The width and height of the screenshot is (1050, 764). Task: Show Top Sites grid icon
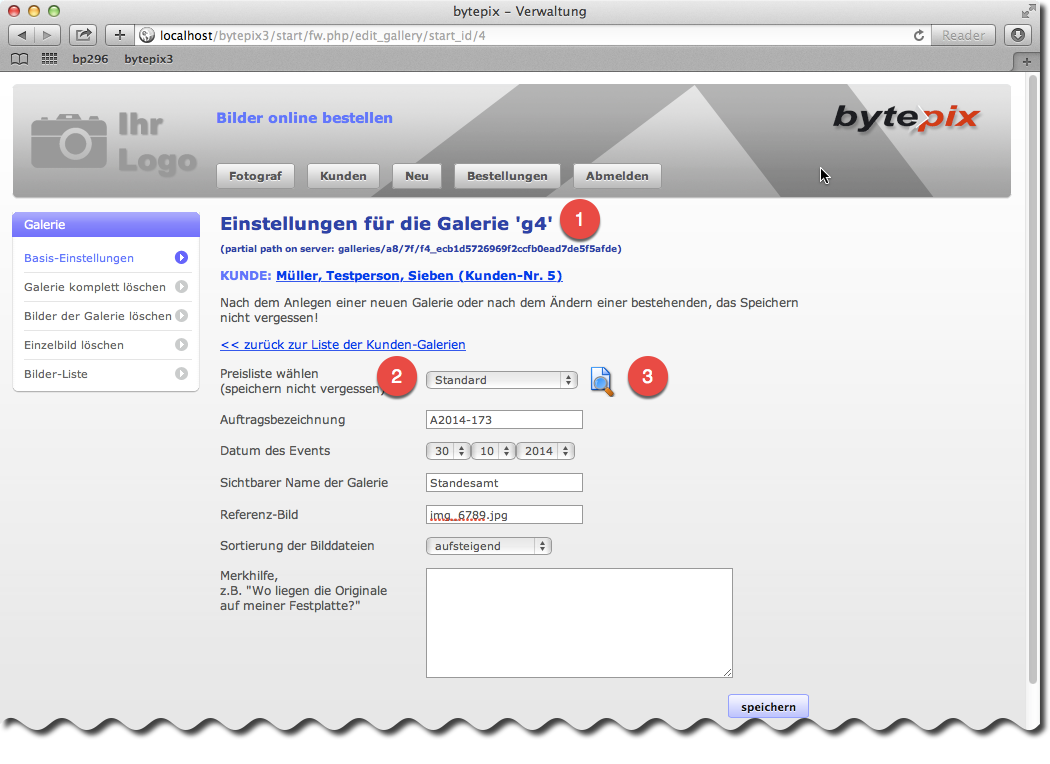coord(50,59)
